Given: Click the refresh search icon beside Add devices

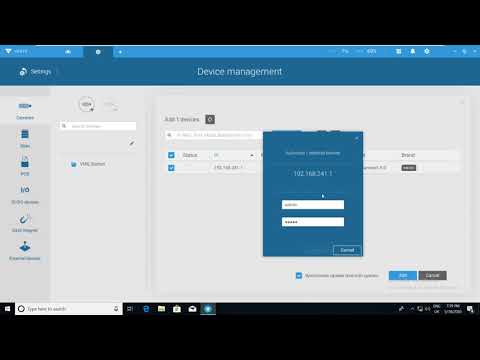Looking at the screenshot, I should coord(210,119).
